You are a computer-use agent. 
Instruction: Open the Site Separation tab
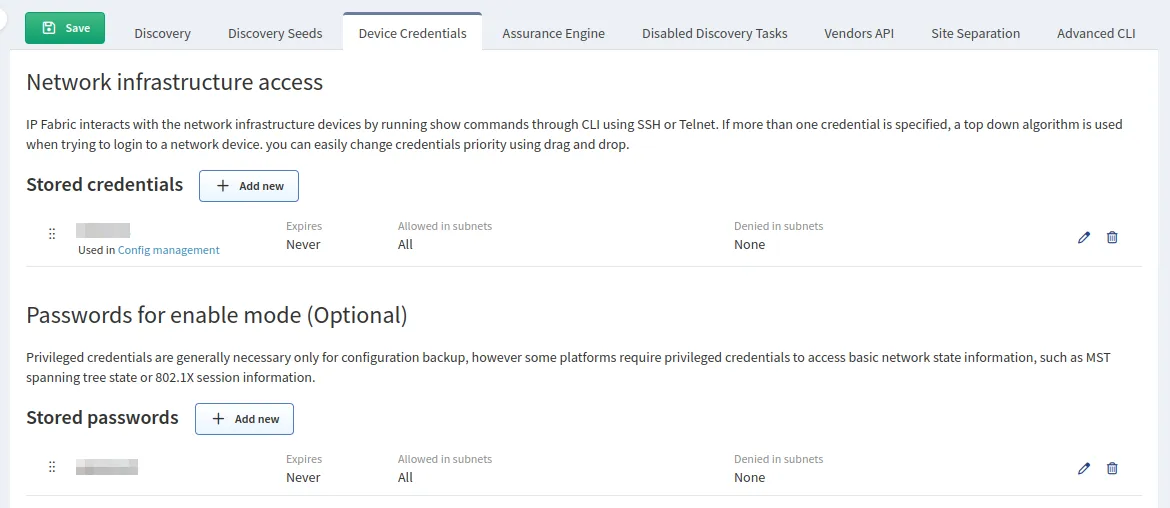[x=975, y=33]
